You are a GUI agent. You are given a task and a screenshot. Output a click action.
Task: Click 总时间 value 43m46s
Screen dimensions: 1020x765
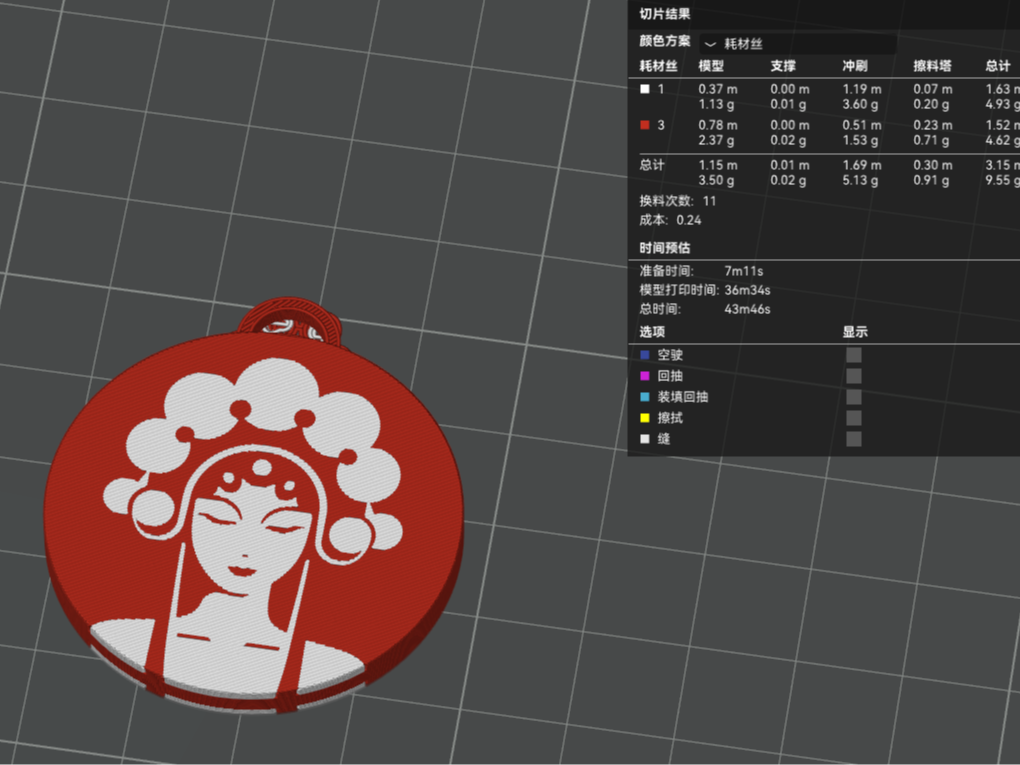coord(747,309)
